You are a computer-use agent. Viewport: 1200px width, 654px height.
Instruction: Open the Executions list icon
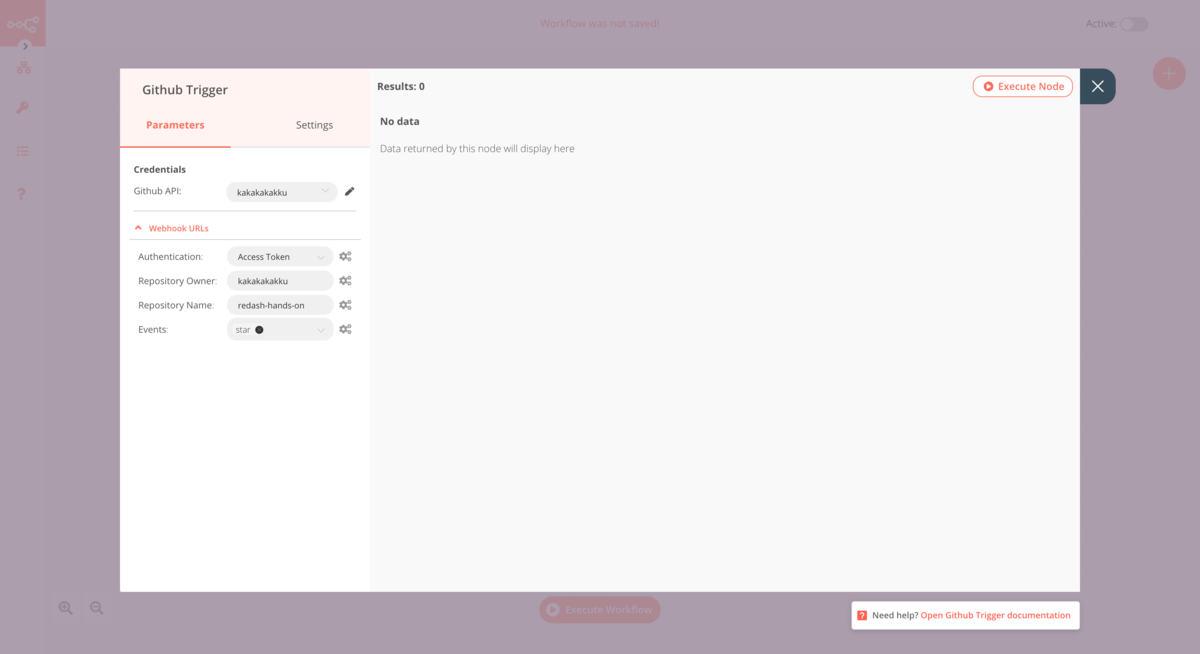(23, 151)
